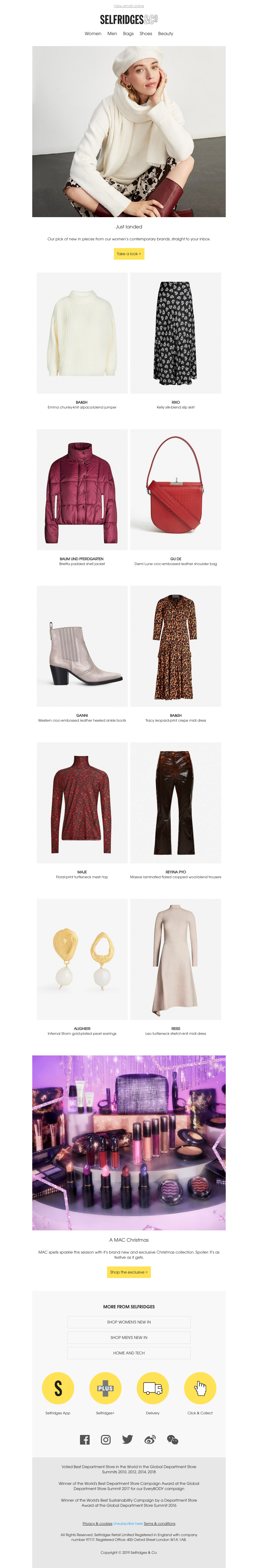Select the Click & Collect hand icon
Screen dimensions: 258x1568
(x=200, y=1388)
